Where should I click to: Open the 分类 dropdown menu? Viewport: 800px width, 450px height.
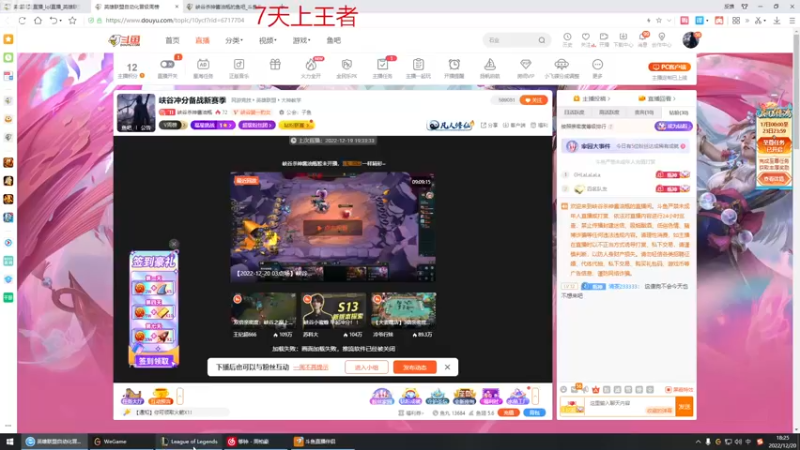pyautogui.click(x=234, y=40)
